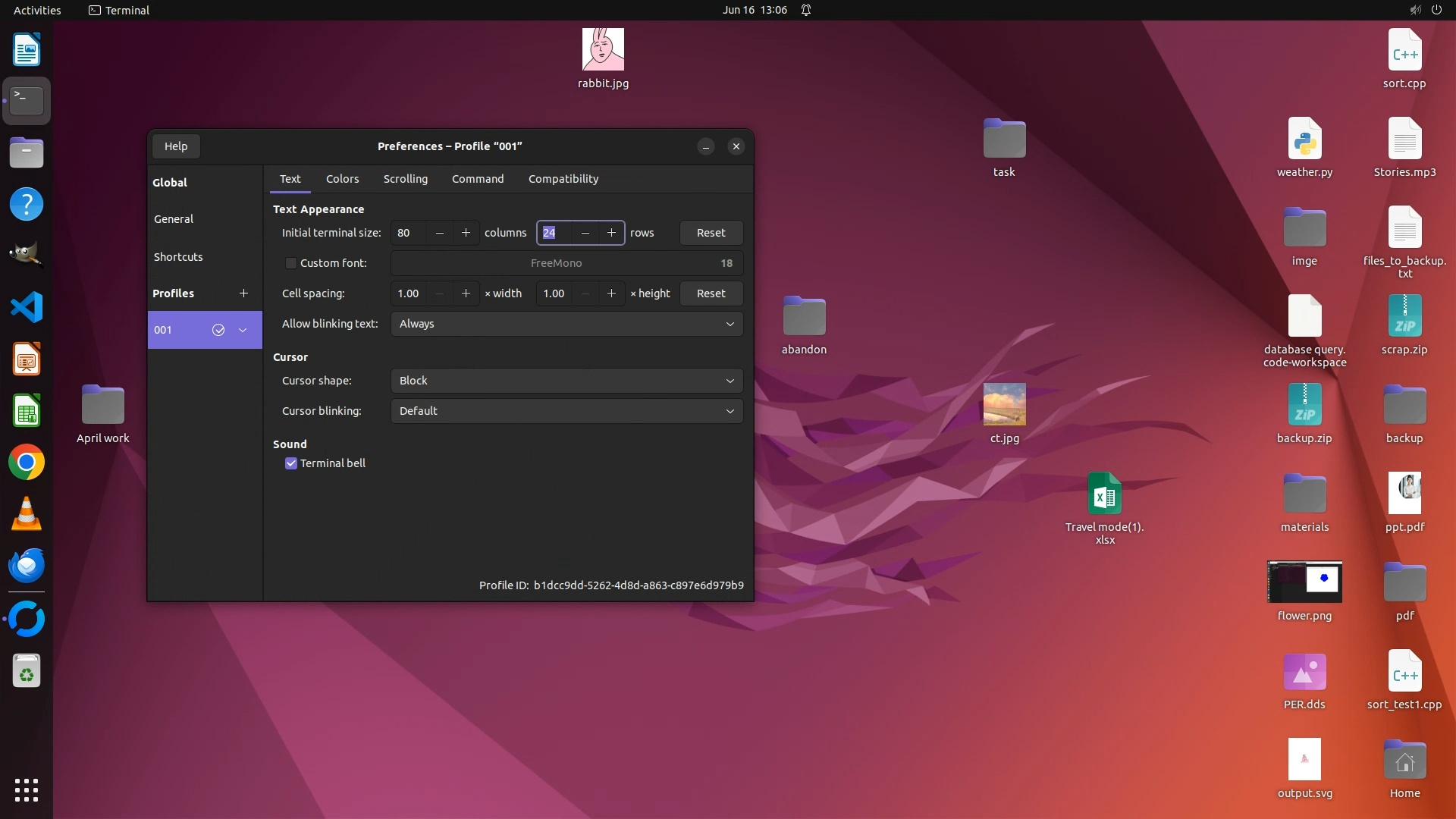Click the default-profile checkmark icon on 001
1456x819 pixels.
(x=218, y=330)
